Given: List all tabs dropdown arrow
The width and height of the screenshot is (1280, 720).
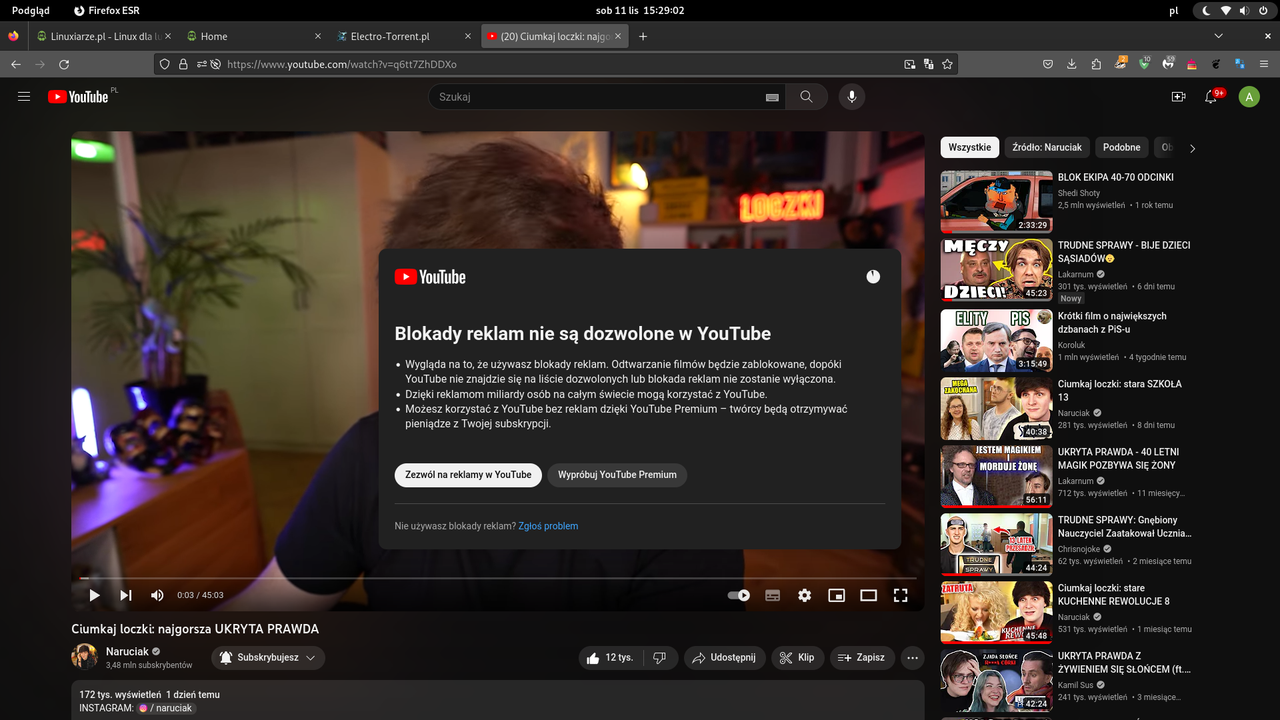Looking at the screenshot, I should click(1218, 36).
